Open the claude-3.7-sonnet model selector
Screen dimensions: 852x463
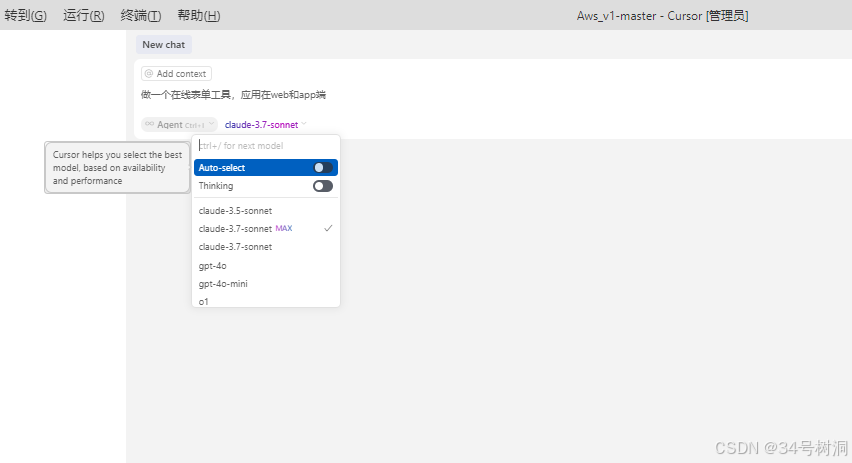tap(266, 124)
